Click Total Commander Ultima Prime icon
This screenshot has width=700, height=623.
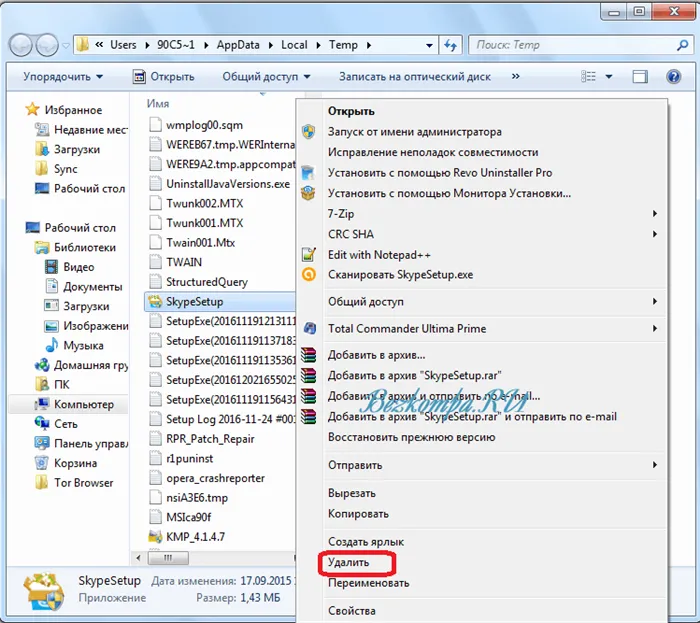[309, 328]
